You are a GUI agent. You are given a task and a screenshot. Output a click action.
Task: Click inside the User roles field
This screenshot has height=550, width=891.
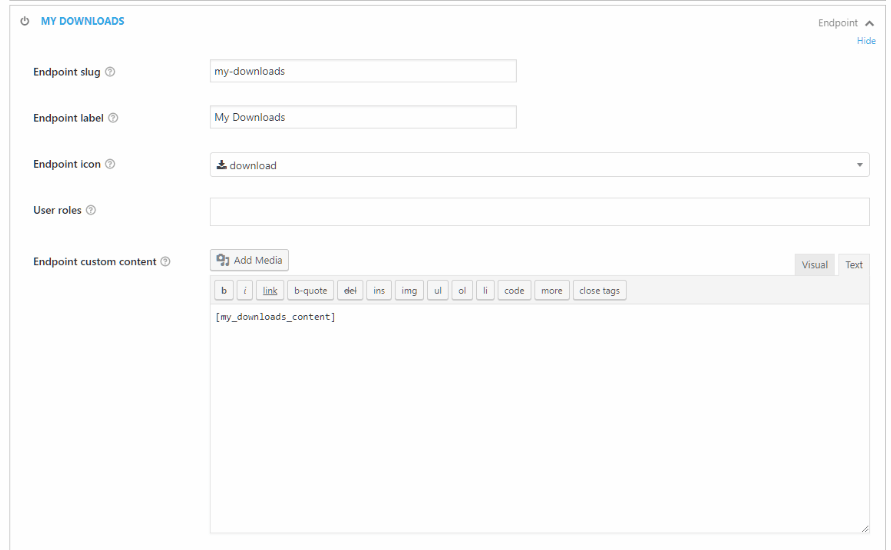point(539,211)
